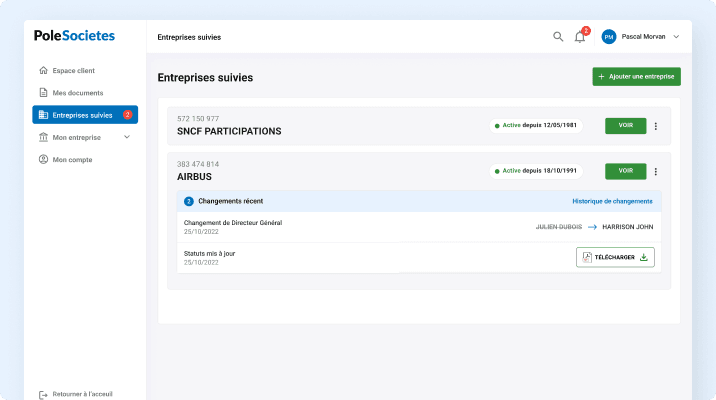Click the PoleSocietes logo
The width and height of the screenshot is (716, 400).
click(x=74, y=36)
